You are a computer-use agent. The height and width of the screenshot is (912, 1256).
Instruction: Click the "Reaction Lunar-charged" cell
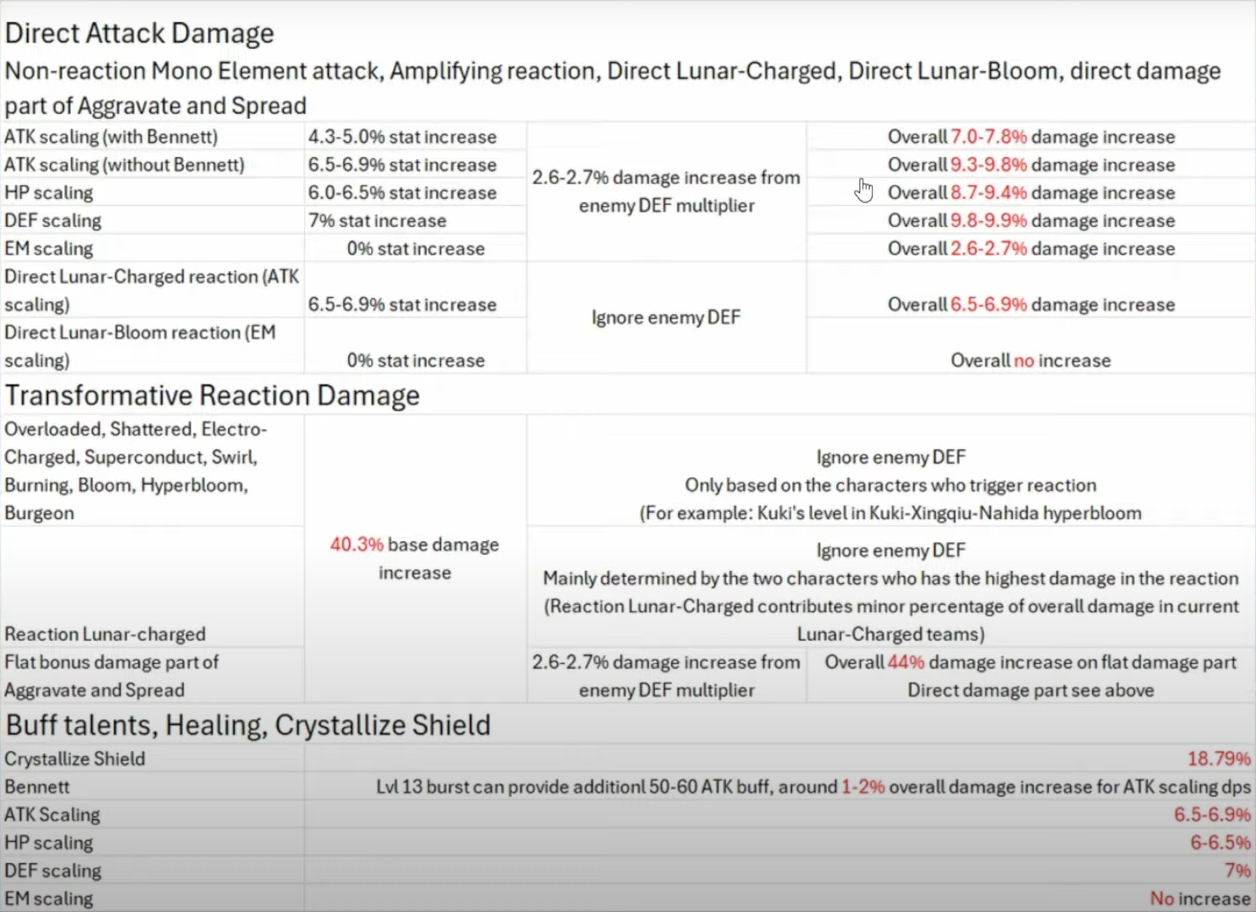[x=153, y=587]
